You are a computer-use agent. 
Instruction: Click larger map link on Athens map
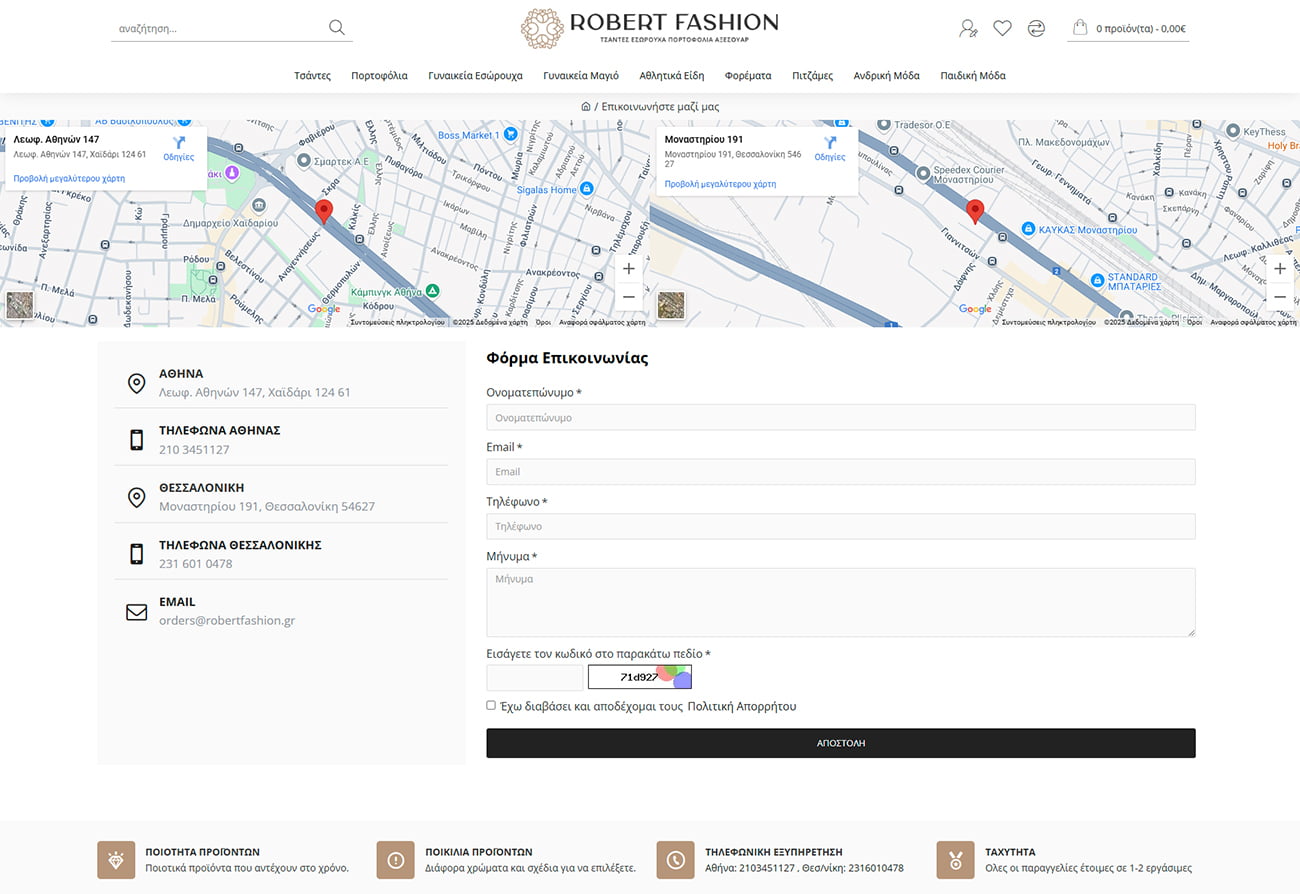[x=69, y=178]
